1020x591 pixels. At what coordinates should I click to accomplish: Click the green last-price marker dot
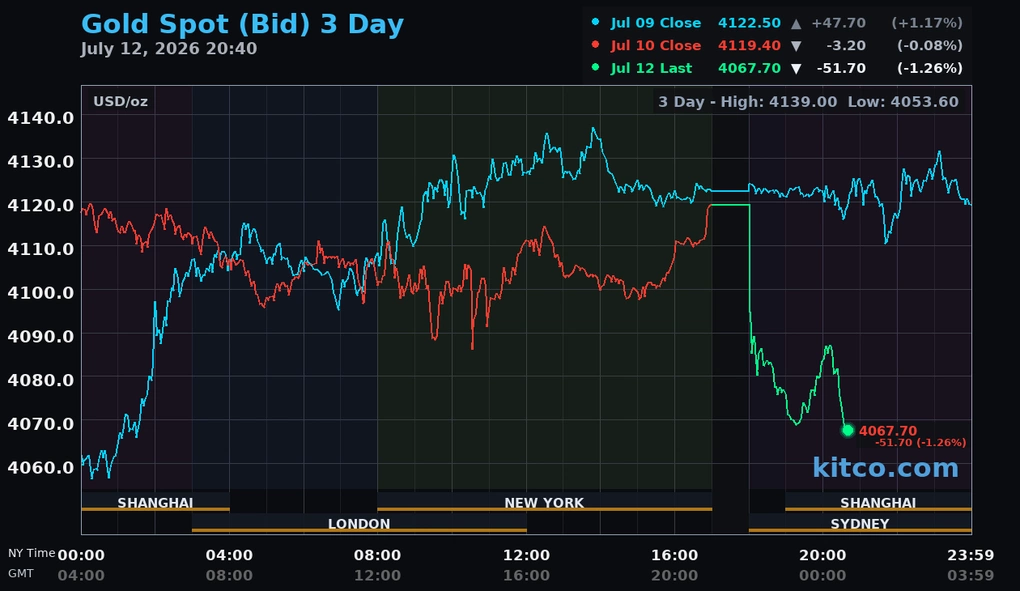848,430
